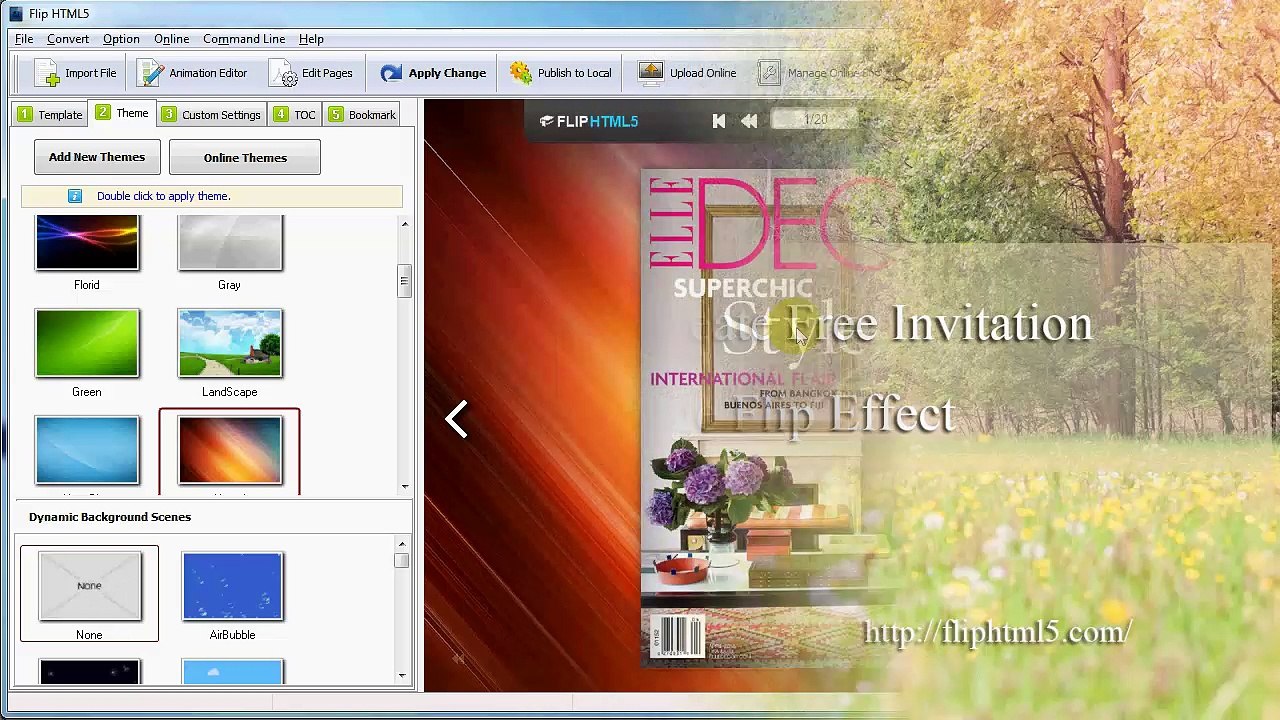Open the Online menu
This screenshot has height=720, width=1280.
[x=172, y=39]
